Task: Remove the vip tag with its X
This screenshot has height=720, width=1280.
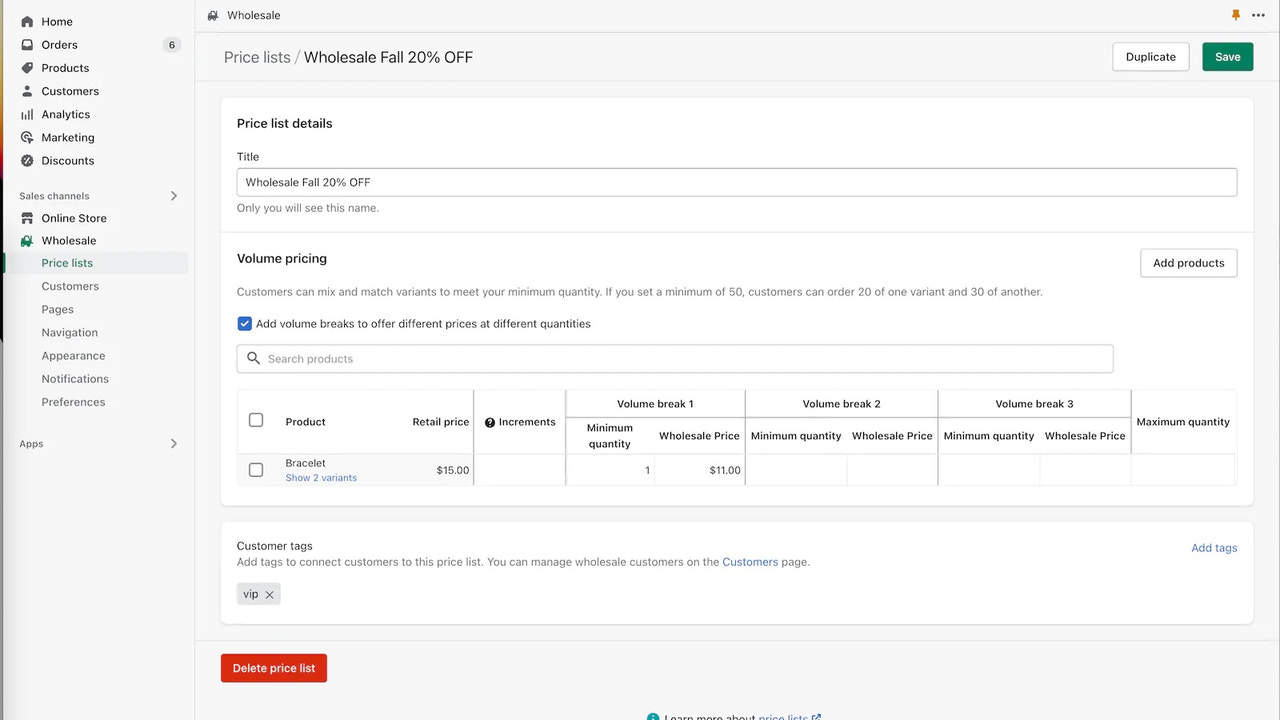Action: click(269, 594)
